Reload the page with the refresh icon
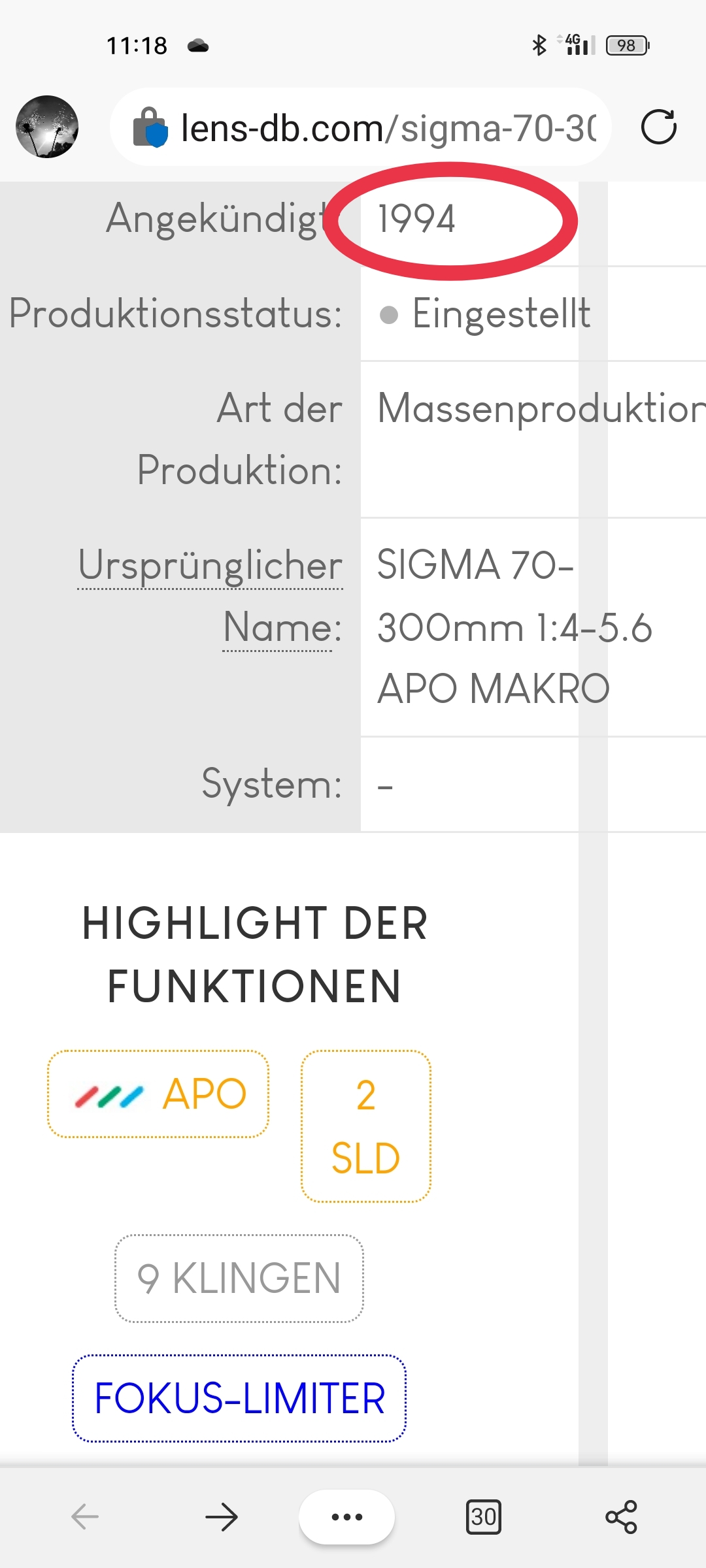The height and width of the screenshot is (1568, 706). tap(658, 127)
